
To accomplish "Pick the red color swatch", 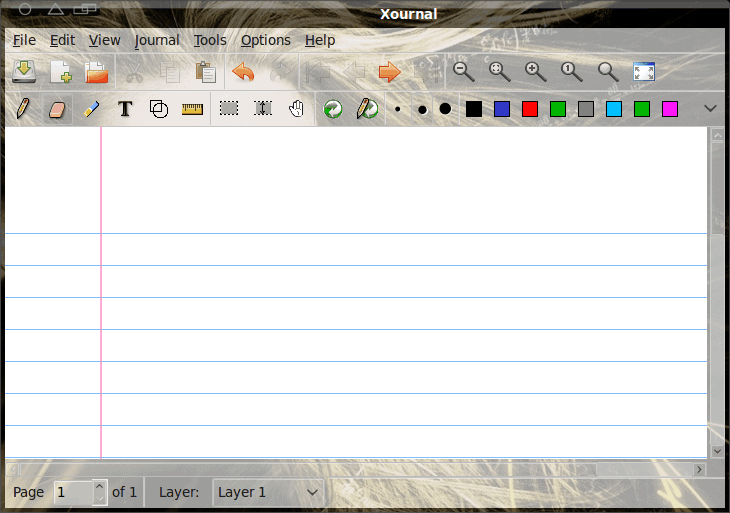I will [x=530, y=109].
